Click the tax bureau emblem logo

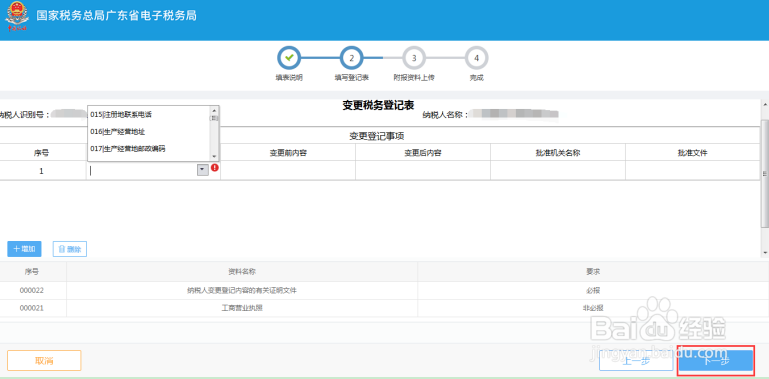point(17,16)
